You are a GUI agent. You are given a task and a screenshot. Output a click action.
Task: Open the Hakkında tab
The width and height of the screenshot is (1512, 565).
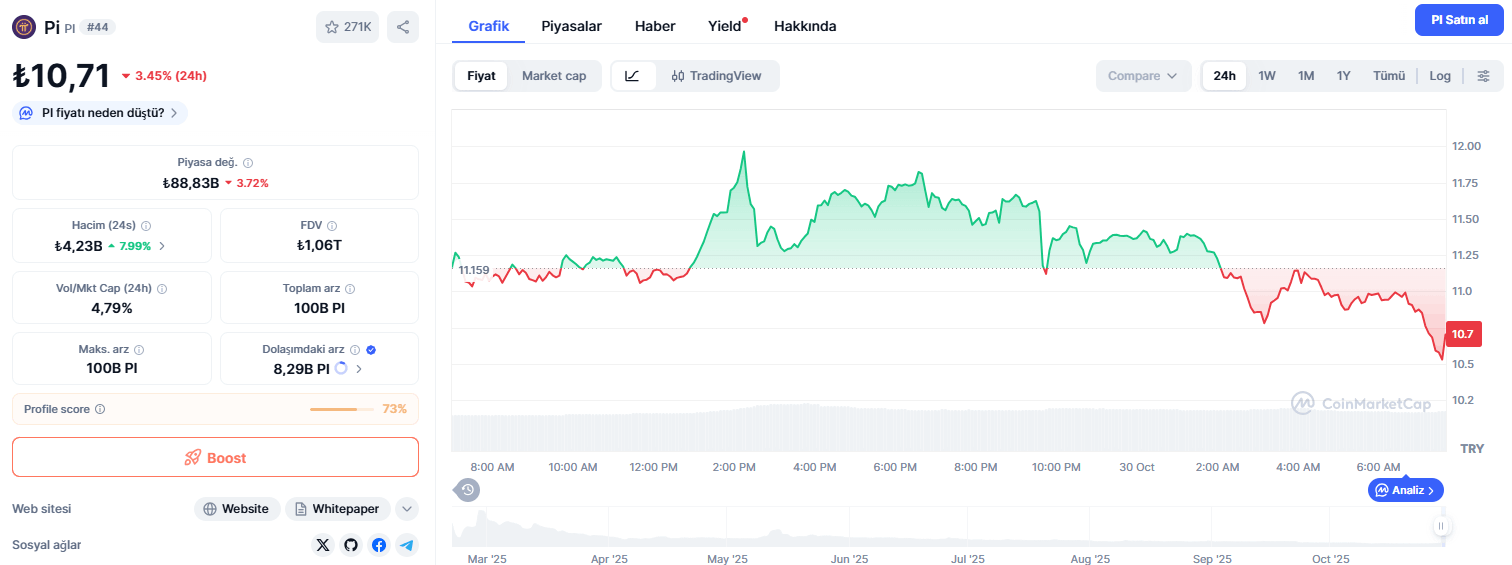[x=805, y=26]
